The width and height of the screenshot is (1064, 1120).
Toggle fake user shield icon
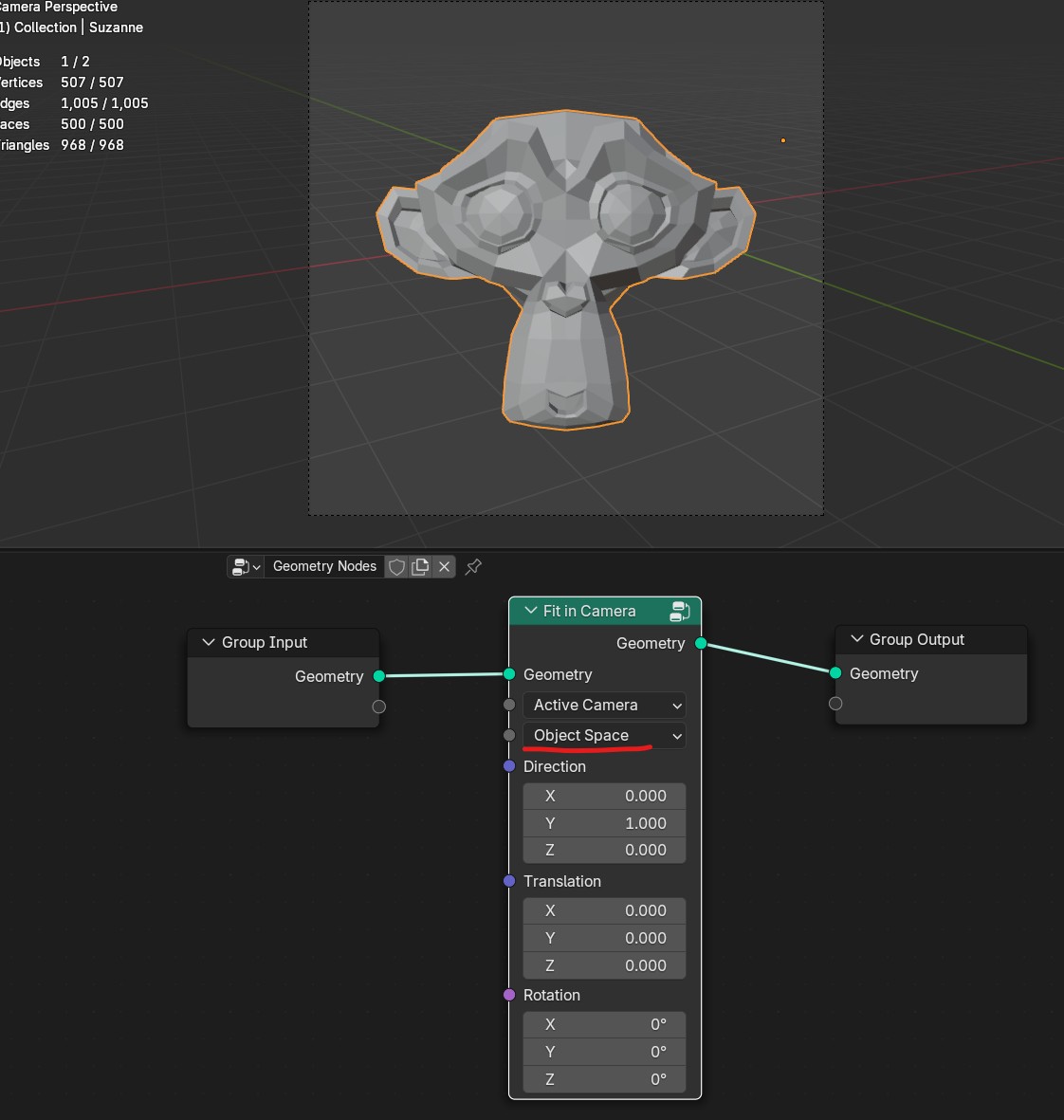point(396,566)
